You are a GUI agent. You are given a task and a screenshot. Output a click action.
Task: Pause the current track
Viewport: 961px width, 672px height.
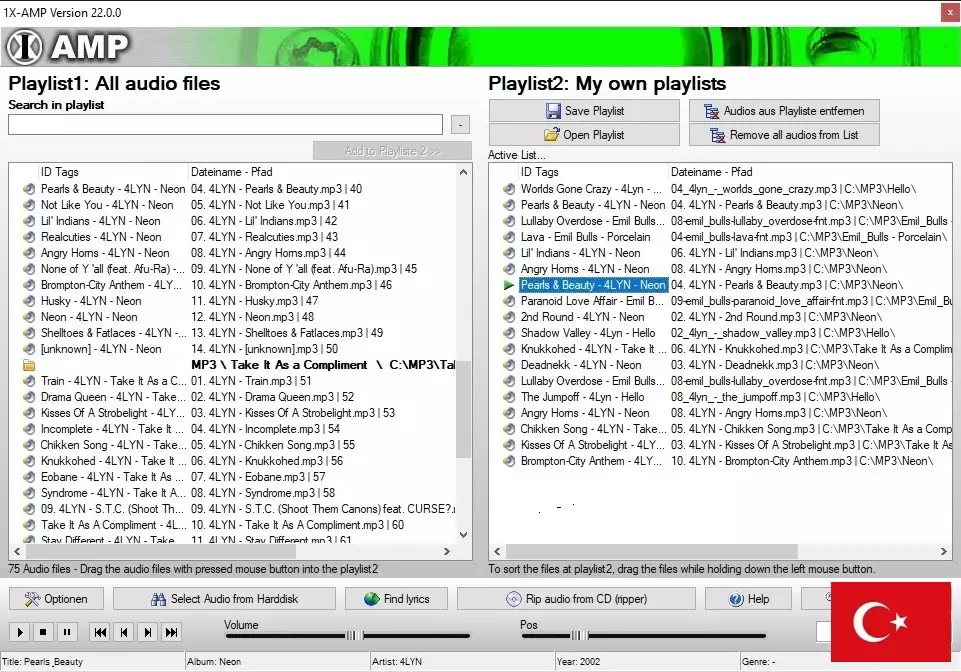pos(66,632)
